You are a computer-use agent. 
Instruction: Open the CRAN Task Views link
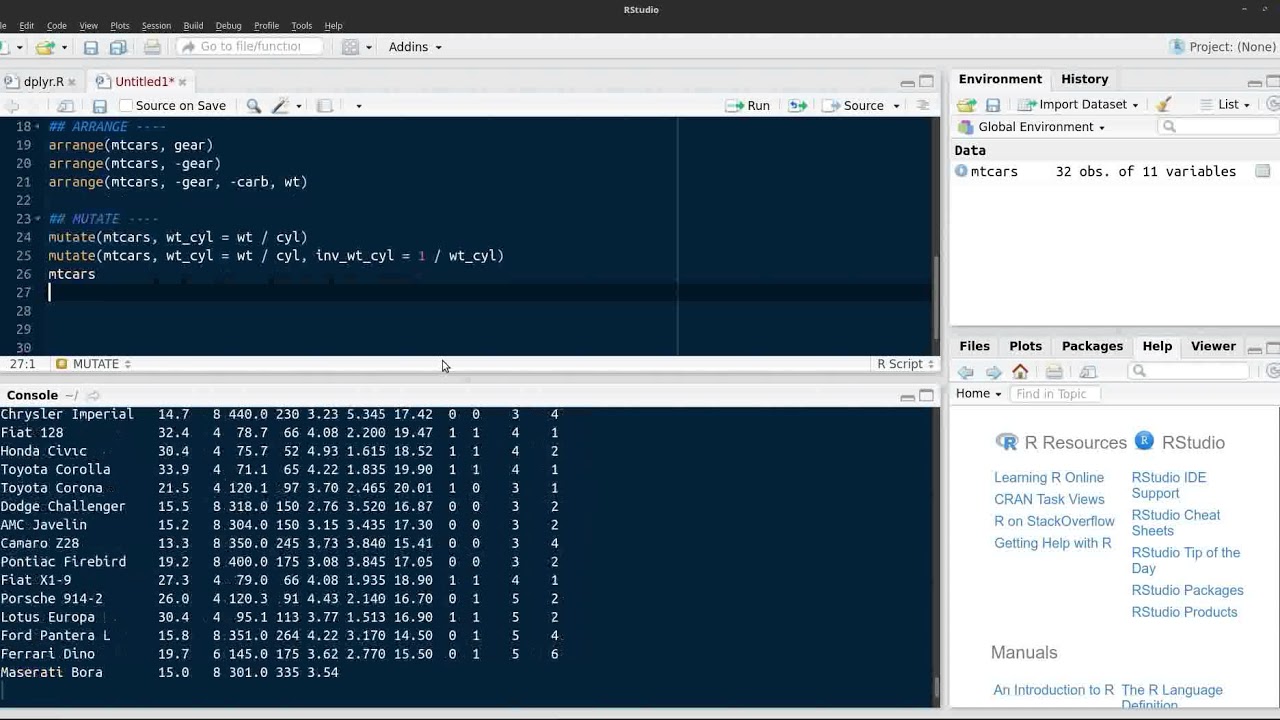[x=1049, y=500]
